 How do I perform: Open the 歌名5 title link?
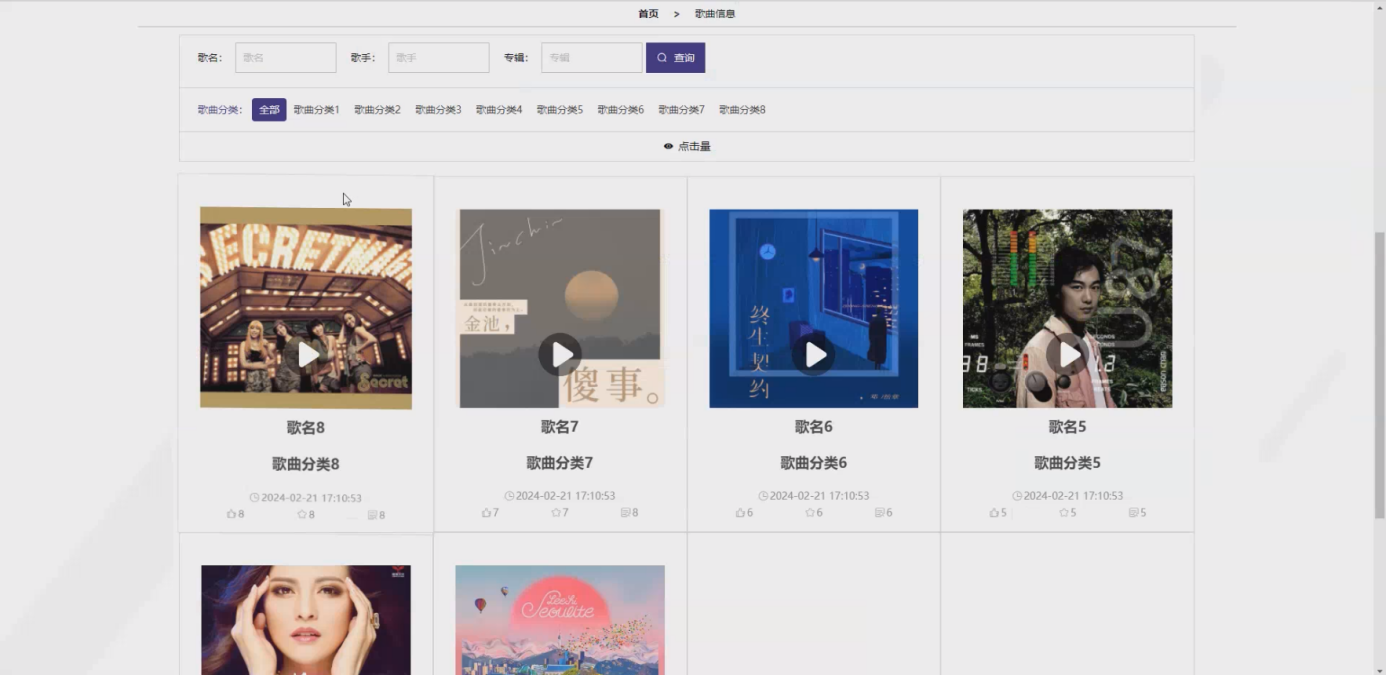[x=1068, y=426]
